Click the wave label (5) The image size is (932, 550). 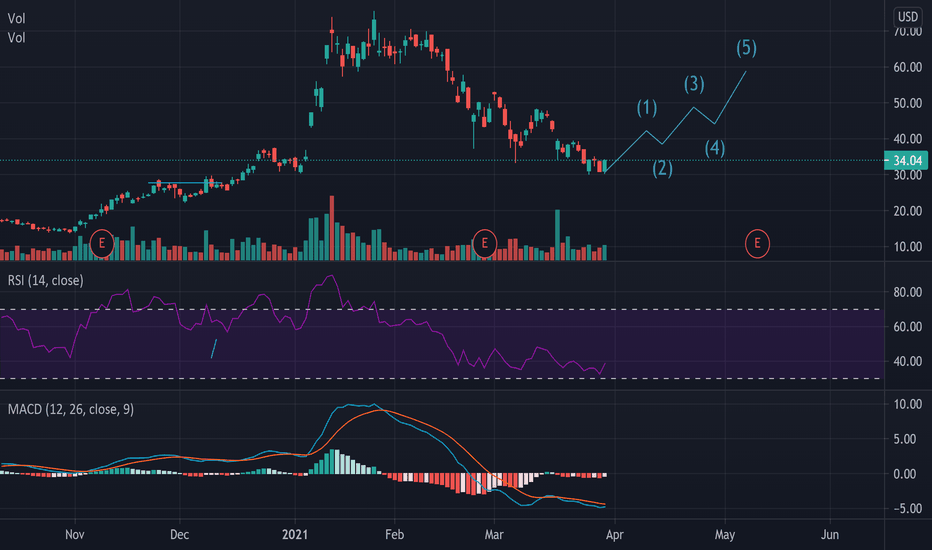(x=746, y=48)
